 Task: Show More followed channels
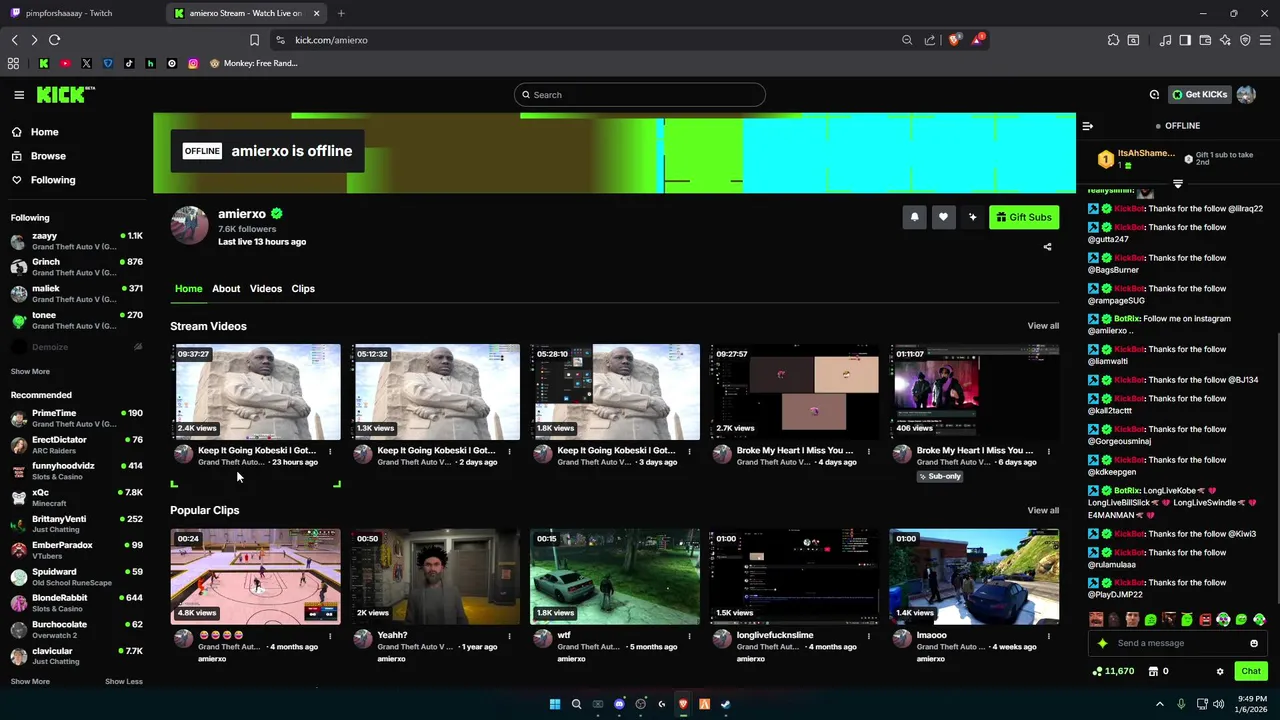[x=30, y=371]
